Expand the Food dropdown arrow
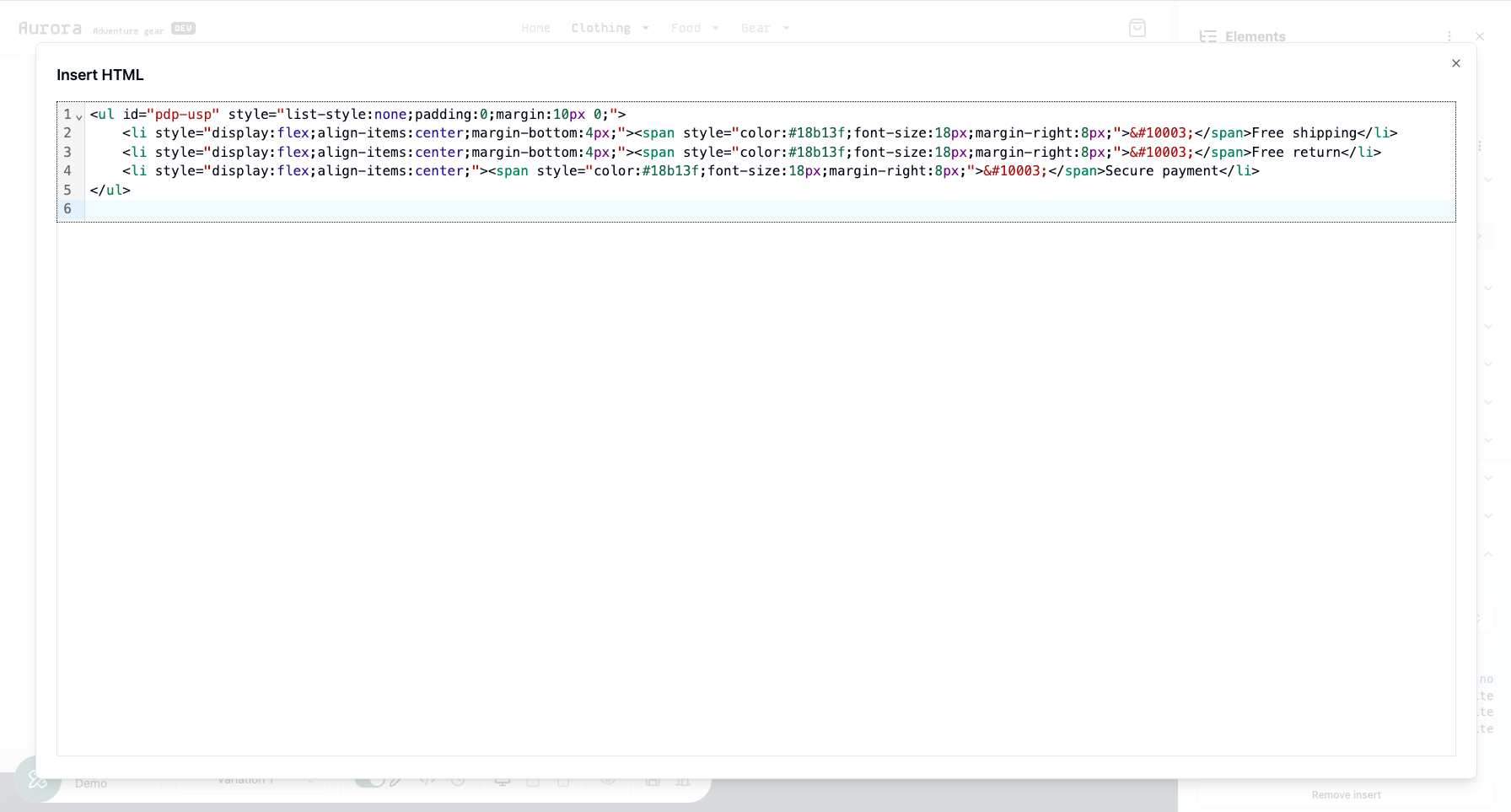Screen dimensions: 1511x812 tap(715, 28)
